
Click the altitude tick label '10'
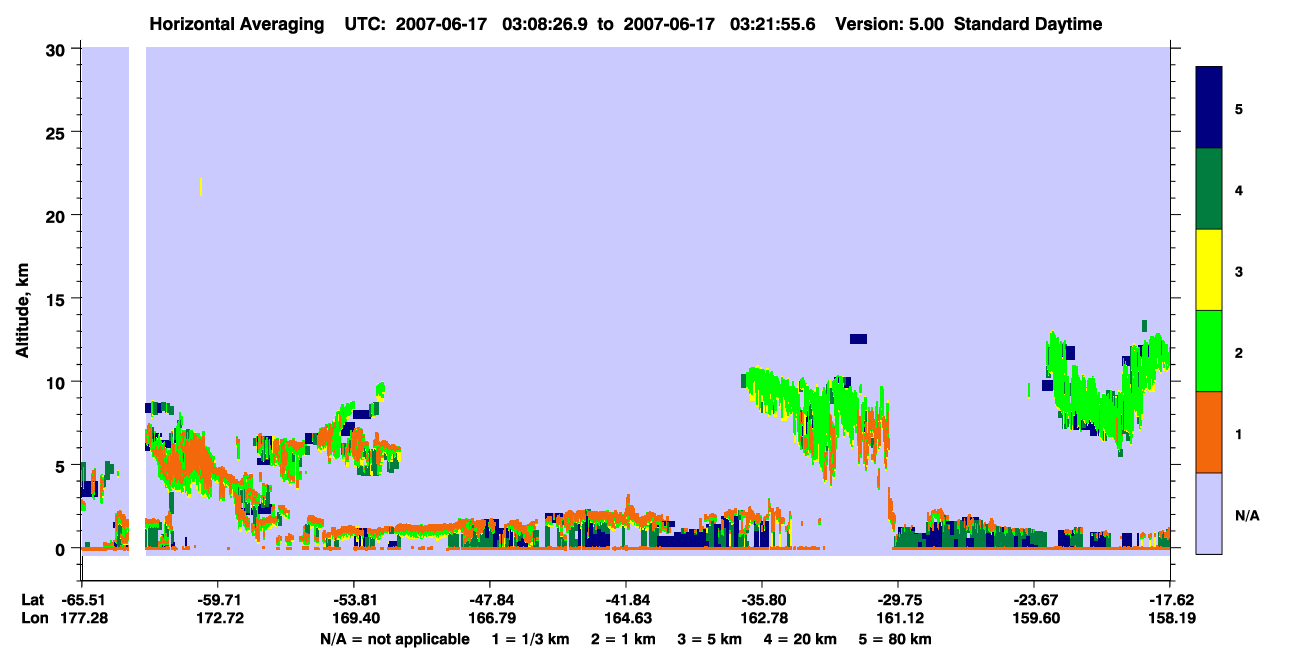(58, 382)
